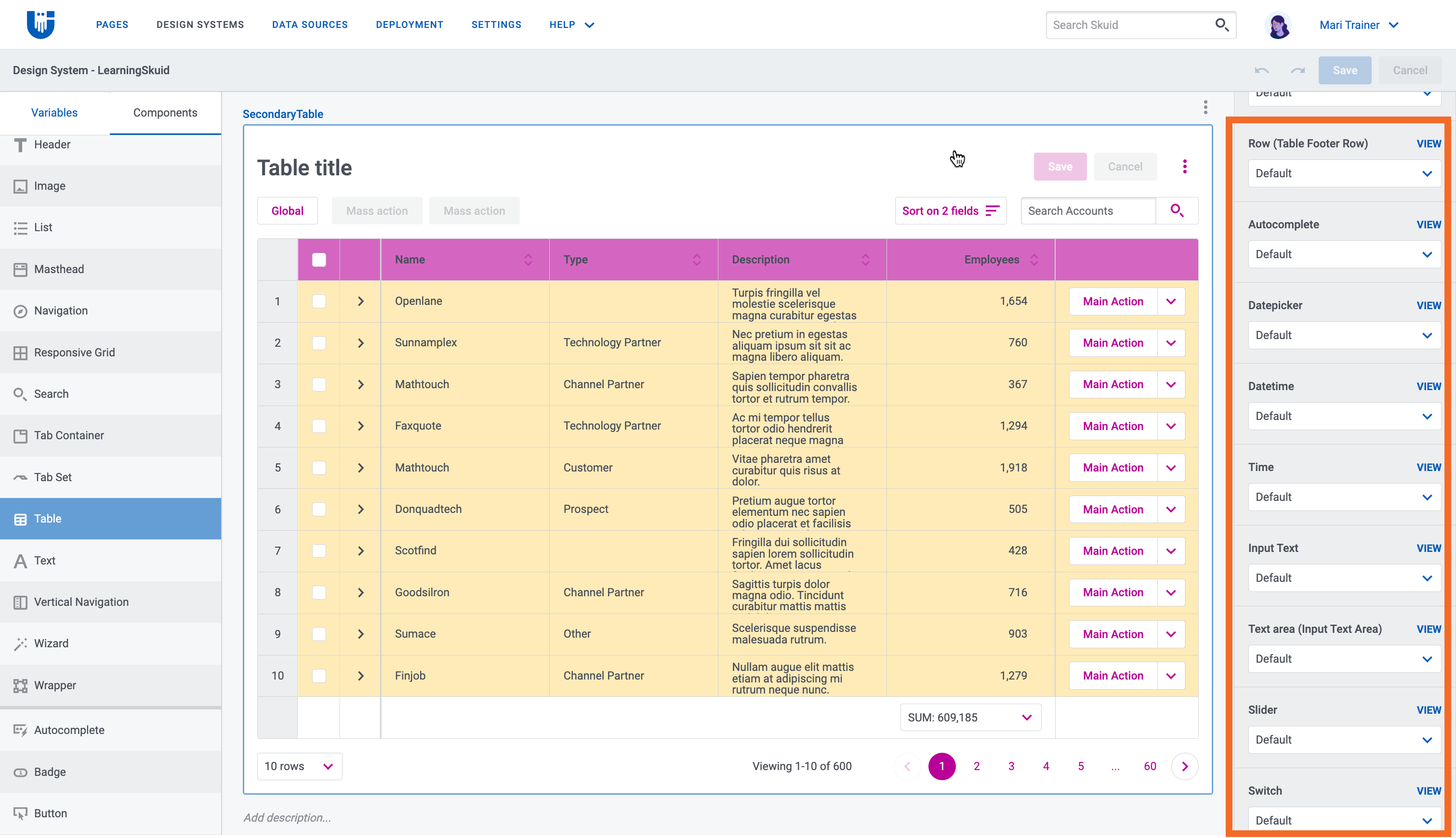Click the search magnifier in Search Skuid
This screenshot has width=1456, height=838.
tap(1222, 25)
